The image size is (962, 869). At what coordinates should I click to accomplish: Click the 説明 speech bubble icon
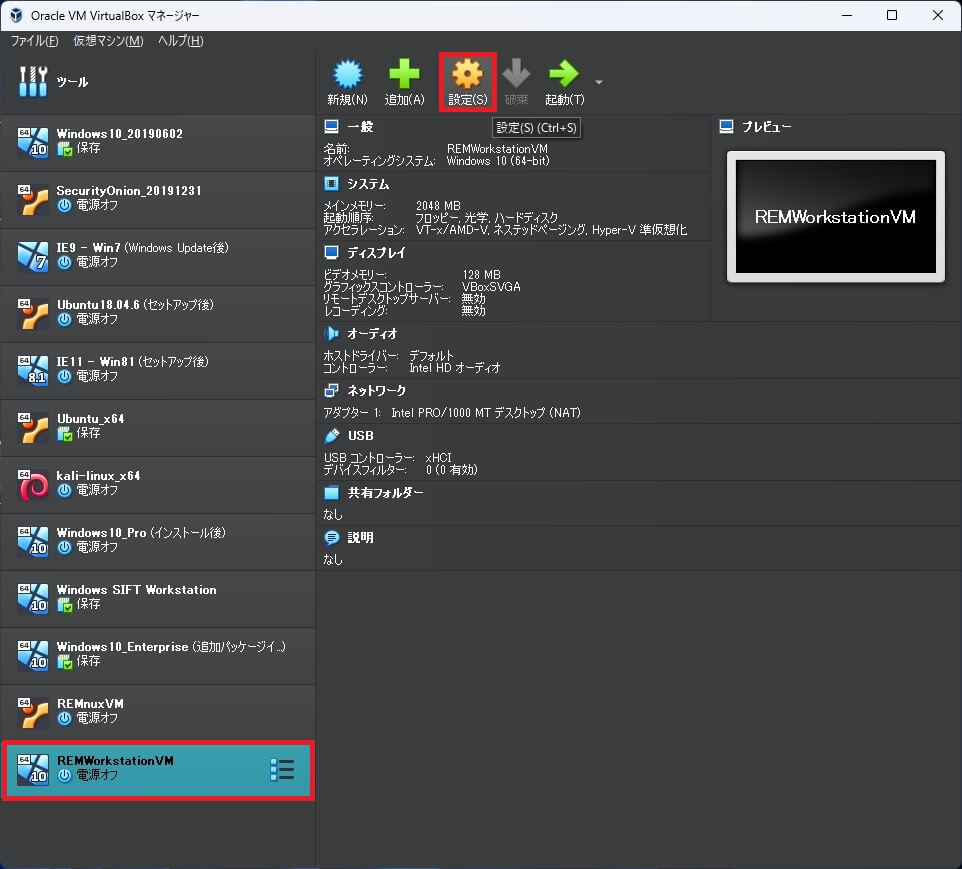[331, 538]
